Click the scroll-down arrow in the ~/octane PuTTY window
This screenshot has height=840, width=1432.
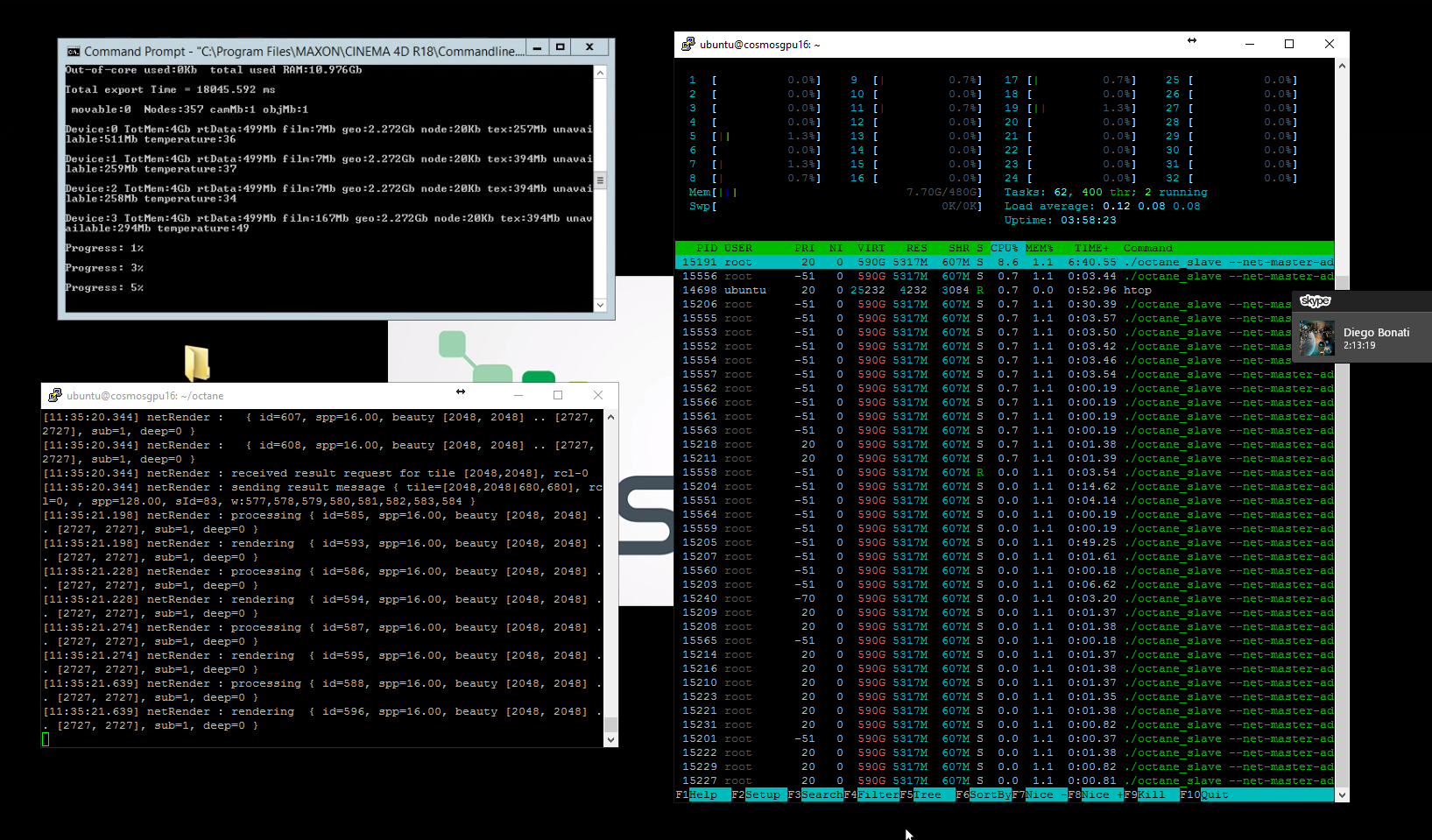(x=610, y=740)
